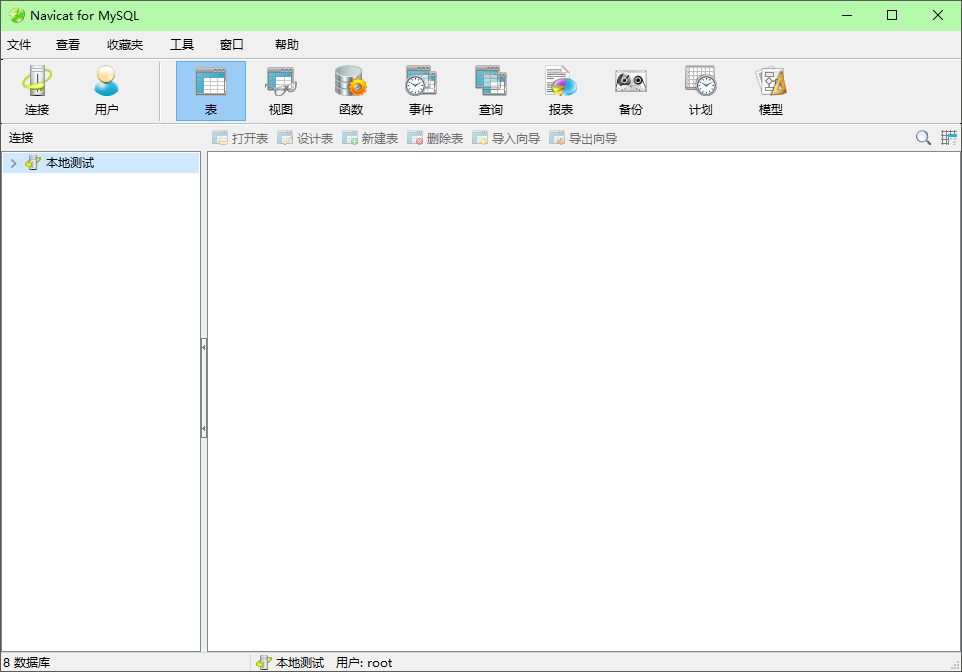The height and width of the screenshot is (672, 962).
Task: Expand the 本地测试 connection tree node
Action: [x=13, y=163]
